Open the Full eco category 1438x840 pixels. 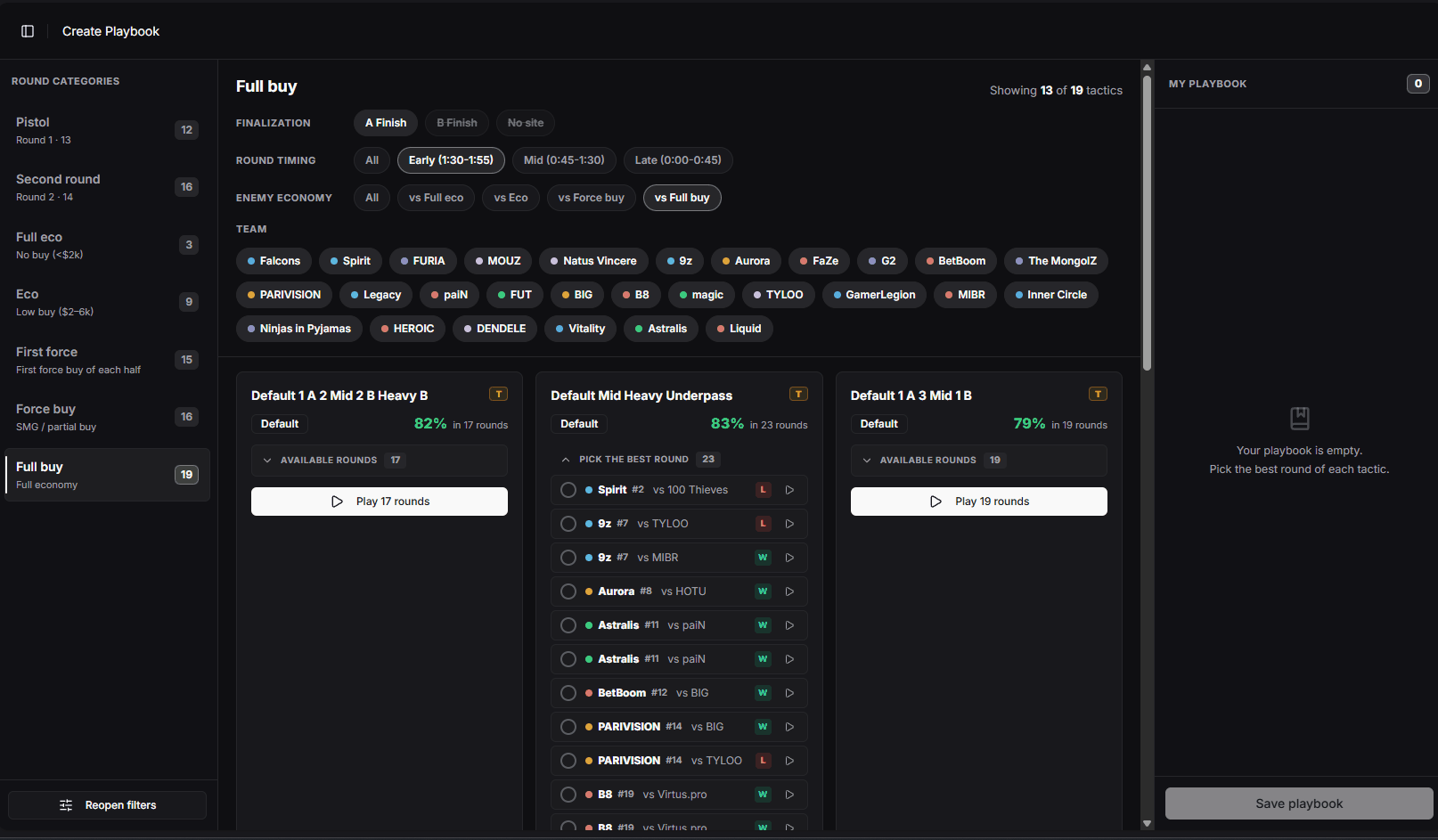tap(108, 245)
